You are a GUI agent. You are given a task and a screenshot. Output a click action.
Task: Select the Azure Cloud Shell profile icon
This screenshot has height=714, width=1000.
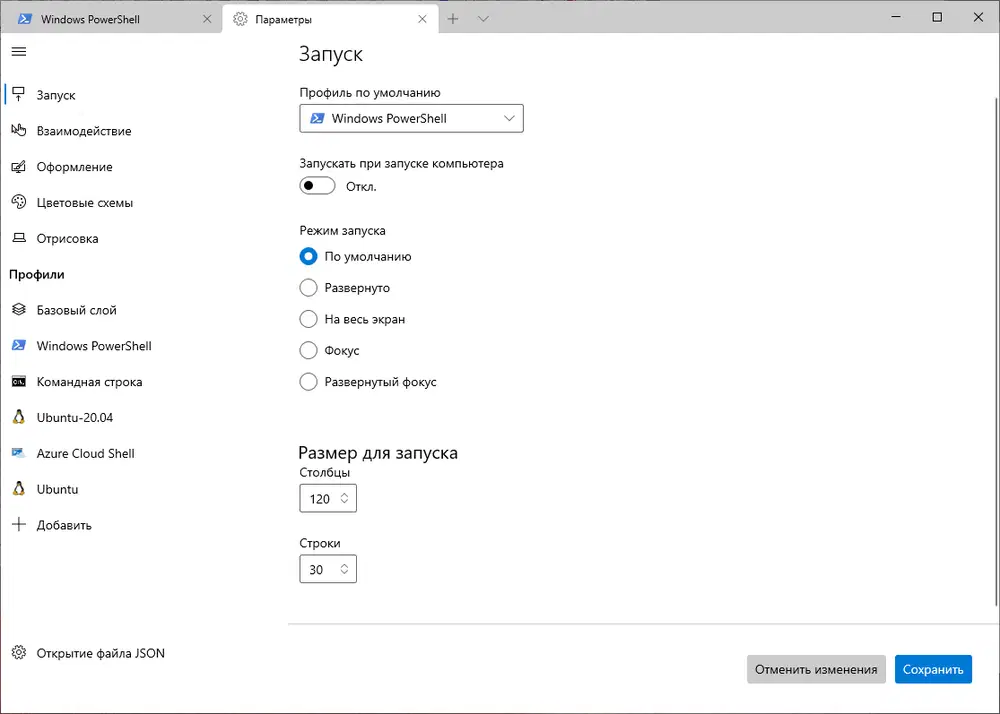click(x=18, y=453)
